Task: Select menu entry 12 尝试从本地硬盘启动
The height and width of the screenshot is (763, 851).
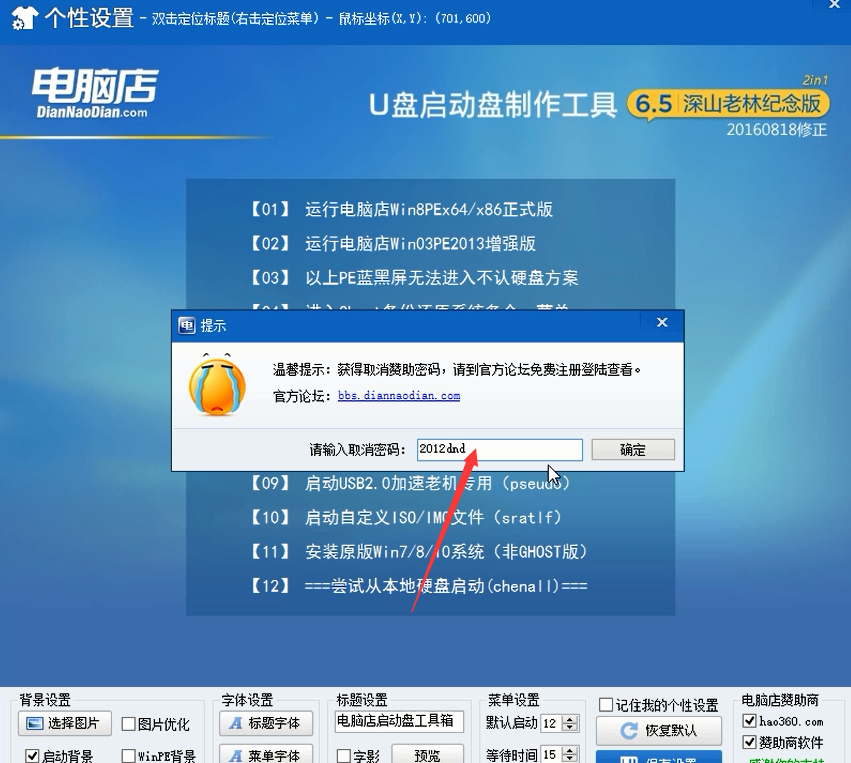Action: [x=418, y=586]
